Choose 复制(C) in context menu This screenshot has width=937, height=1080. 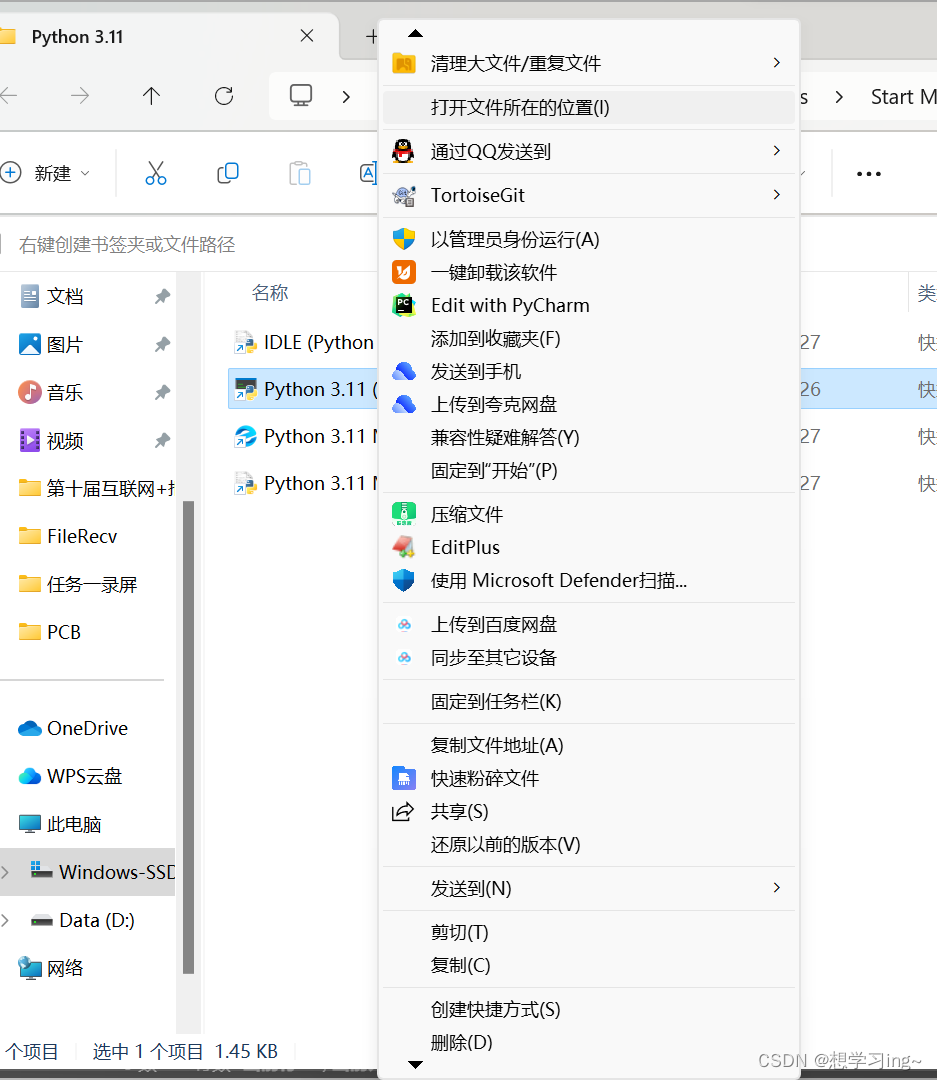point(589,966)
